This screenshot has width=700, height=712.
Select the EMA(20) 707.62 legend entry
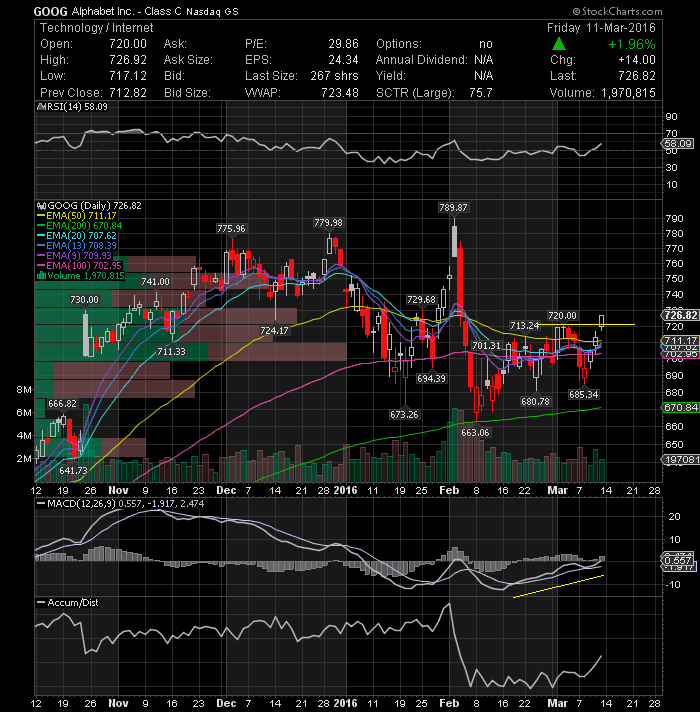(x=77, y=236)
